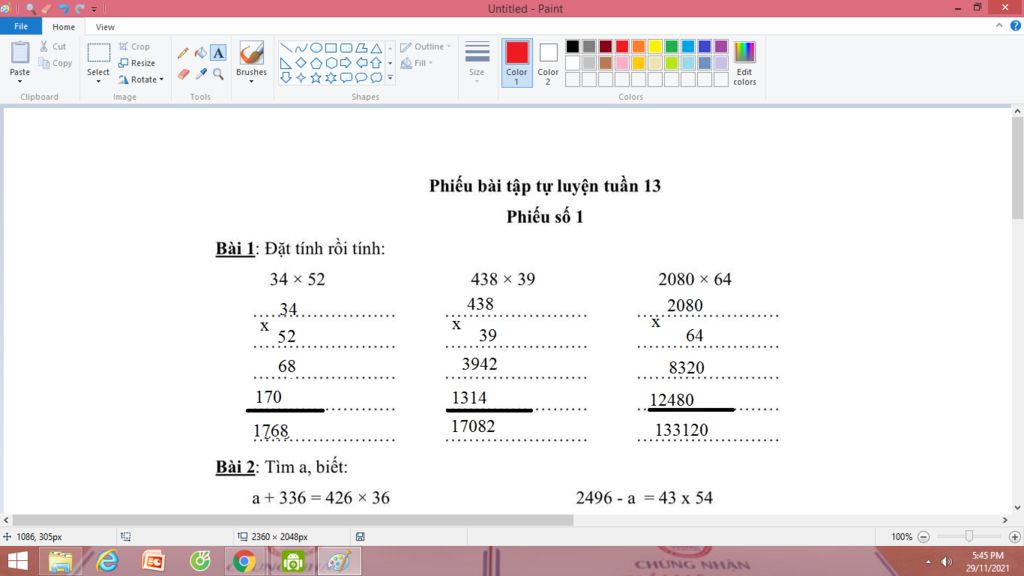This screenshot has width=1024, height=576.
Task: Open the shape Outline dropdown
Action: click(x=425, y=46)
